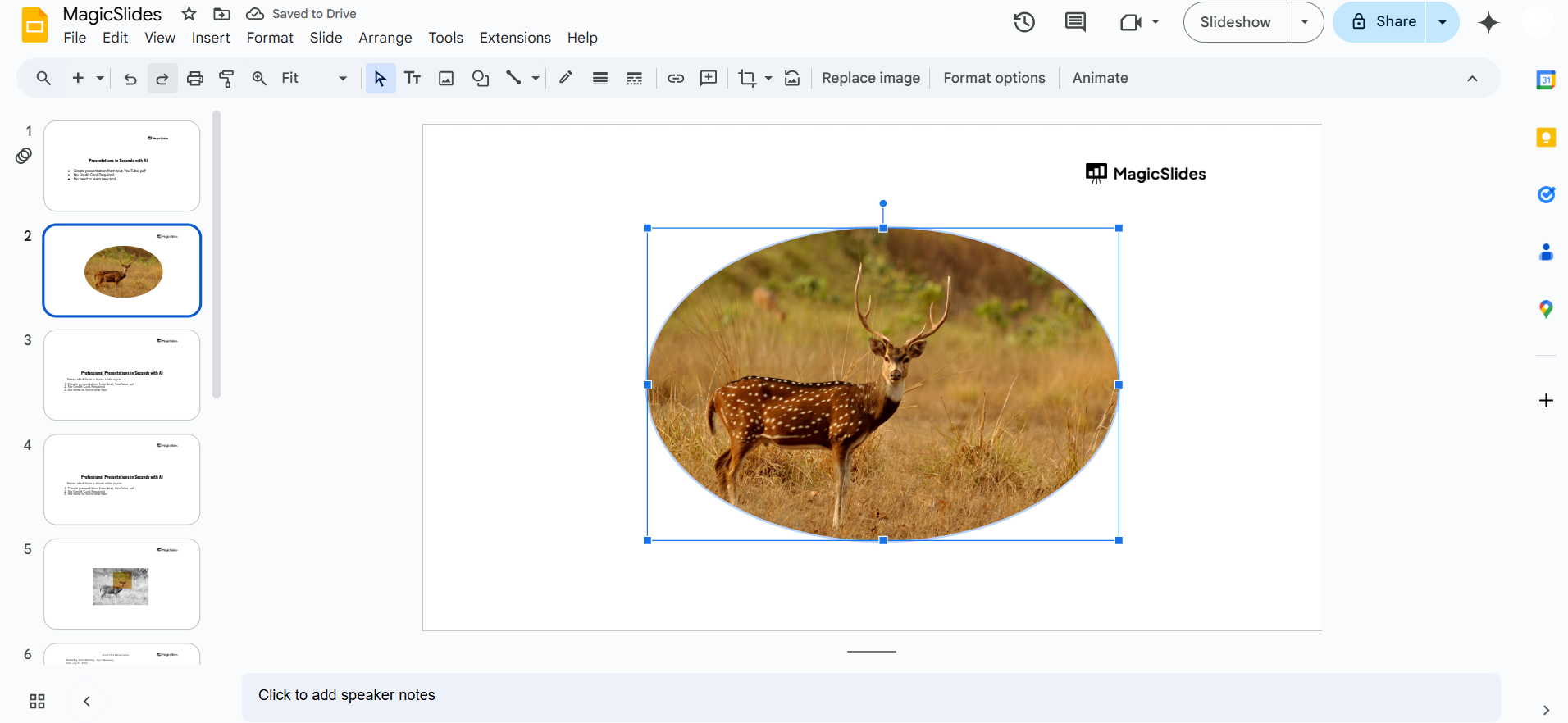Open version history clock icon
This screenshot has width=1568, height=723.
[x=1024, y=22]
